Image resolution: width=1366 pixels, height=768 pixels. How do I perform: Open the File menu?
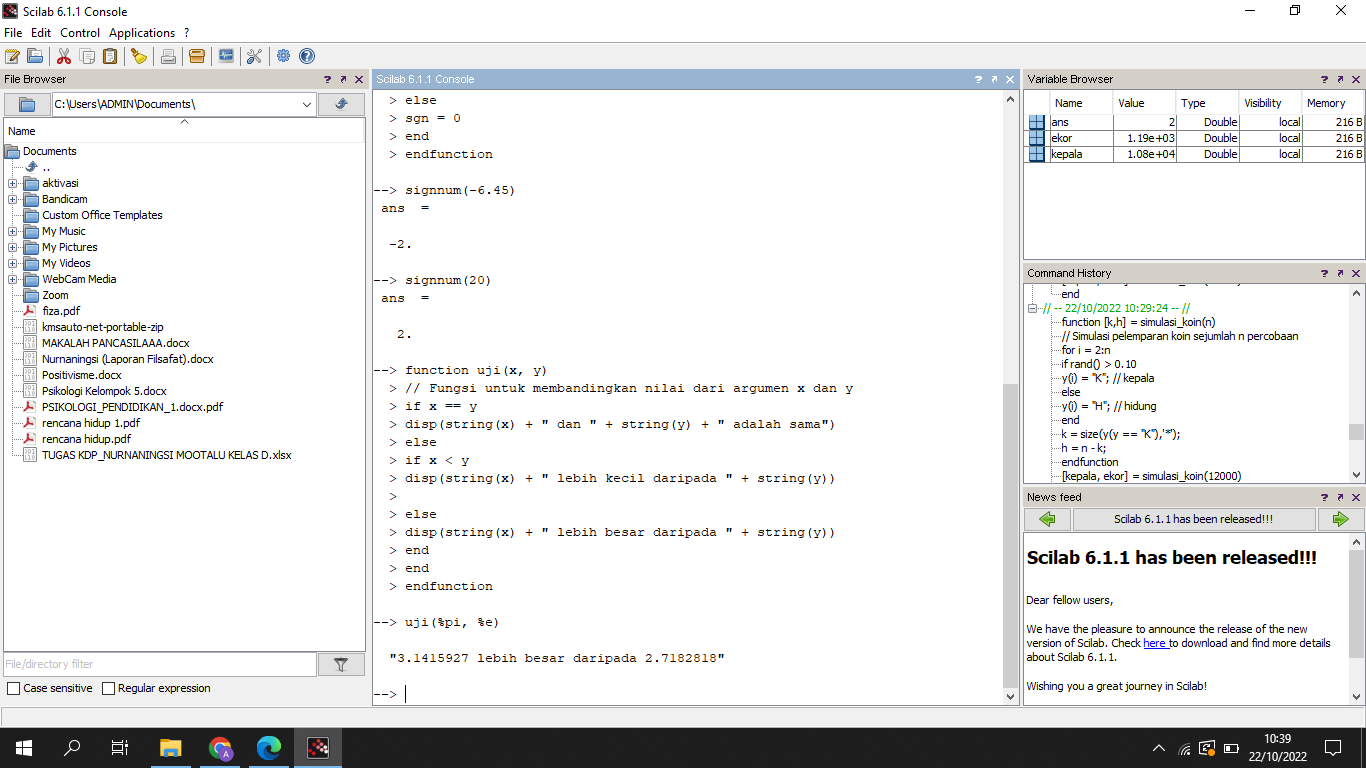(x=13, y=33)
